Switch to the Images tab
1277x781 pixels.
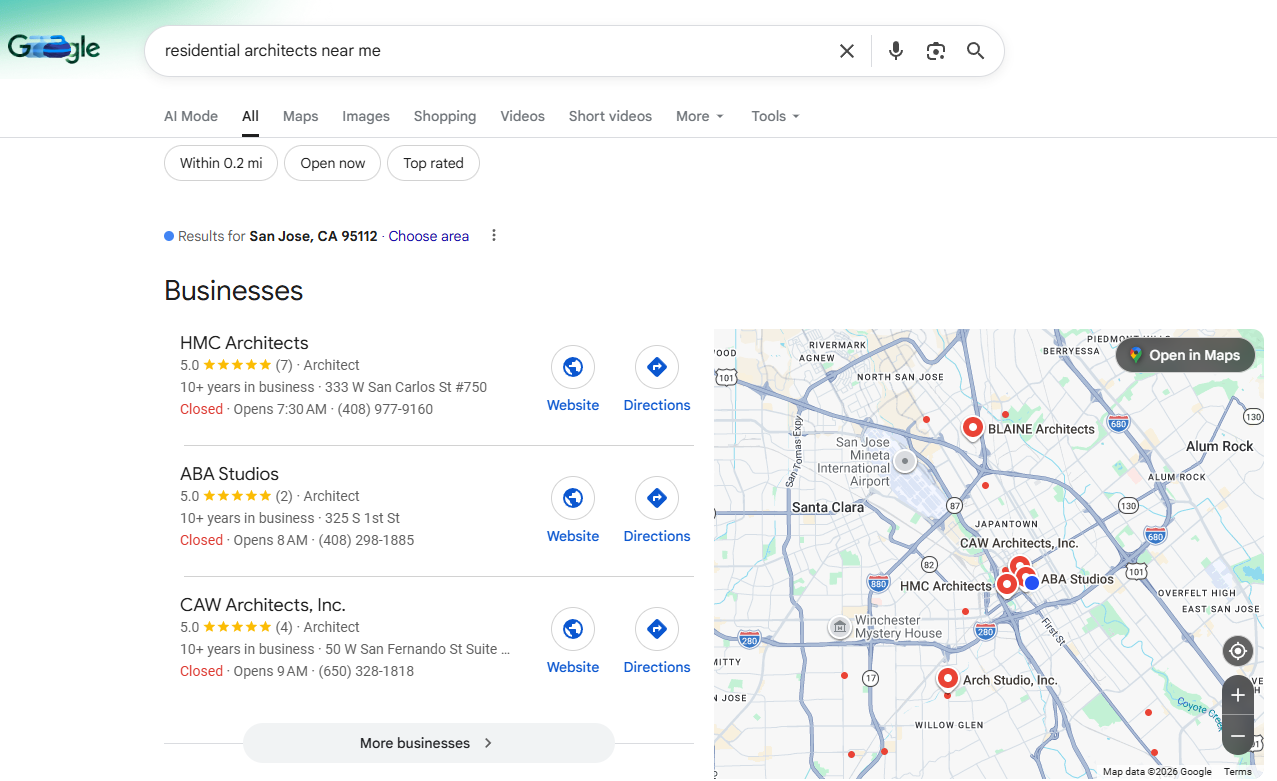(366, 116)
